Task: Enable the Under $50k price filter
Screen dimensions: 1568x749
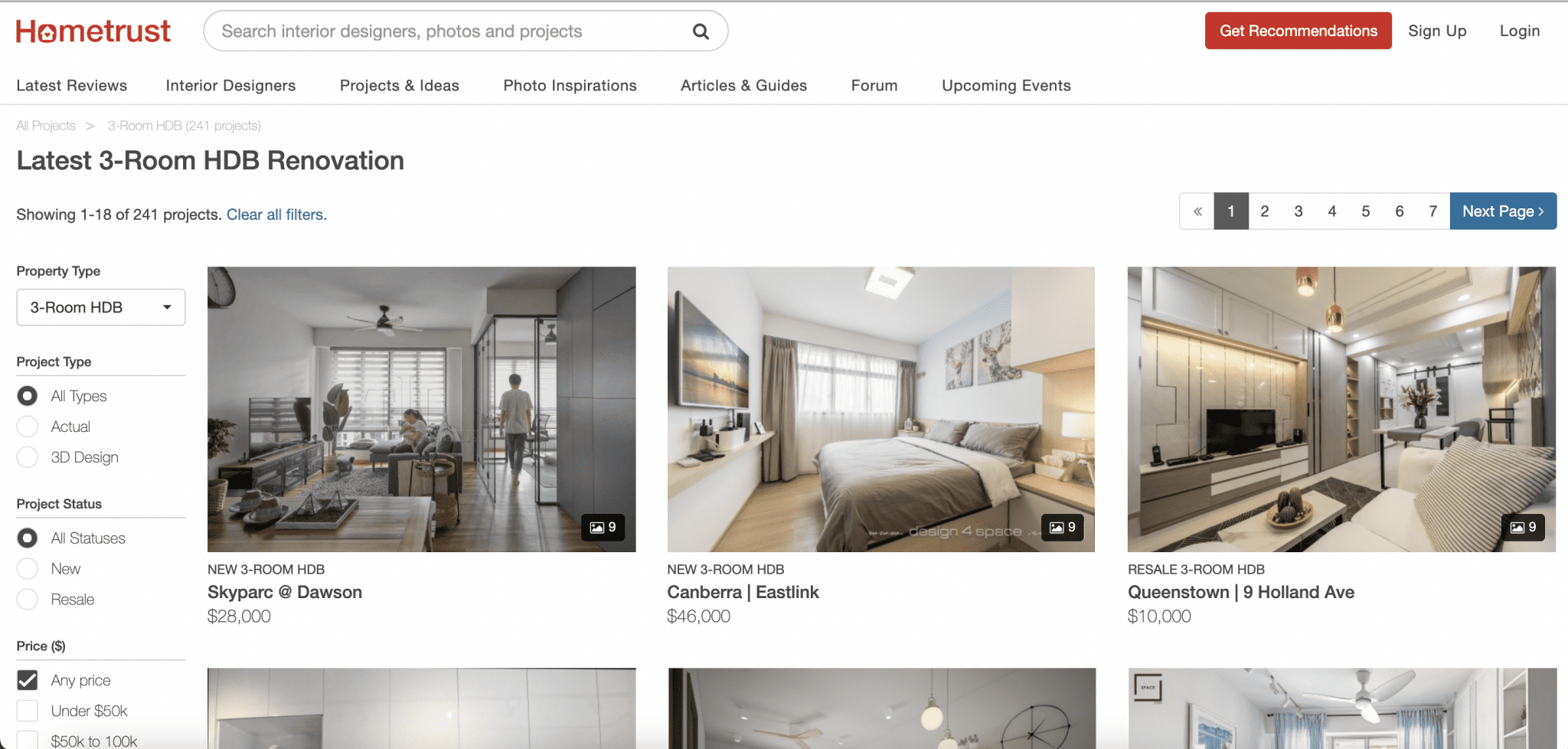Action: pos(28,711)
